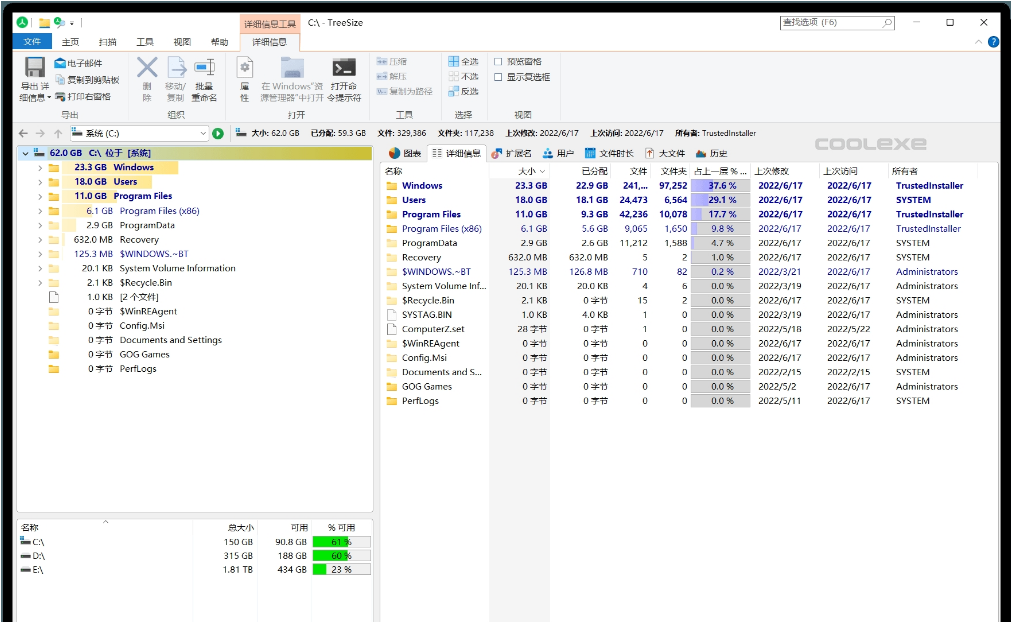Enable the 预览窗格 checkbox
Image resolution: width=1011 pixels, height=622 pixels.
(x=499, y=62)
